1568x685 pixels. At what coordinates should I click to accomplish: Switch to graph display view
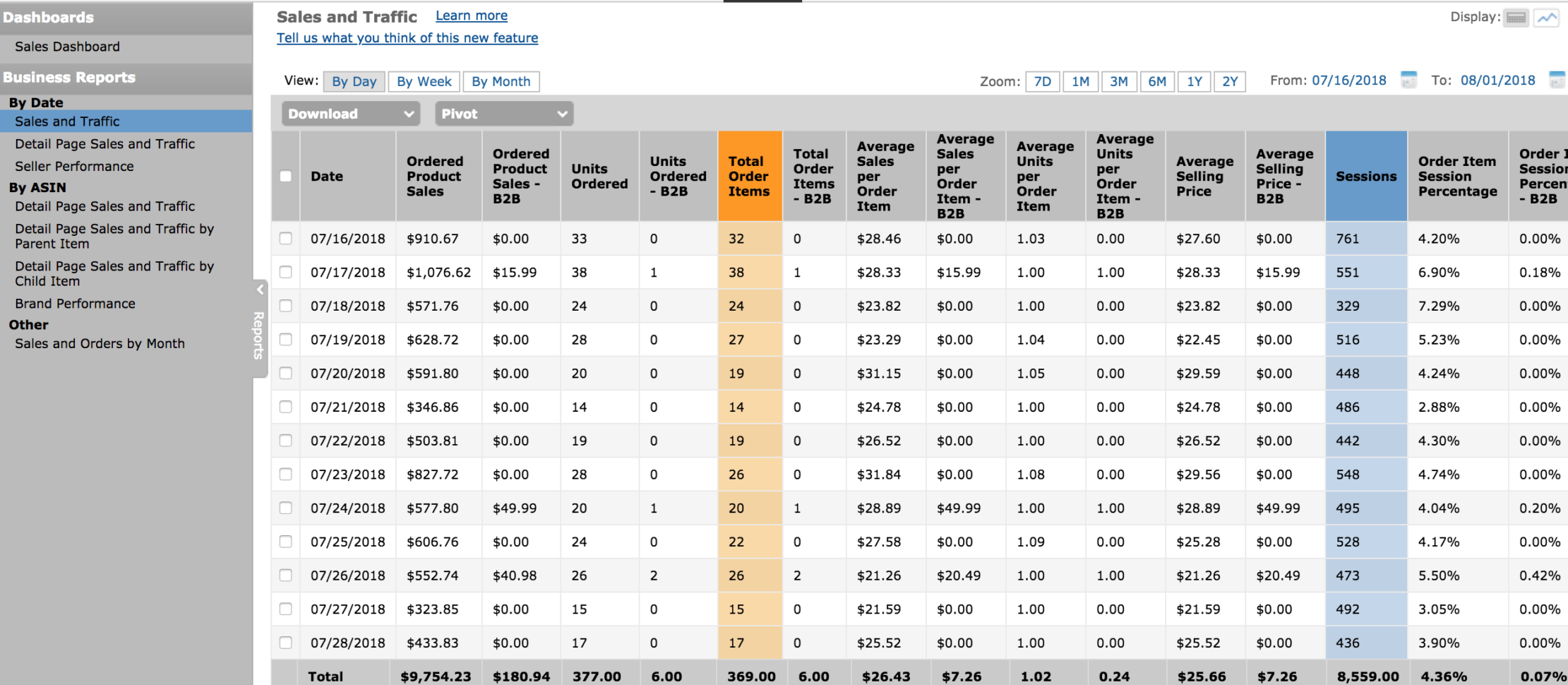(1547, 17)
